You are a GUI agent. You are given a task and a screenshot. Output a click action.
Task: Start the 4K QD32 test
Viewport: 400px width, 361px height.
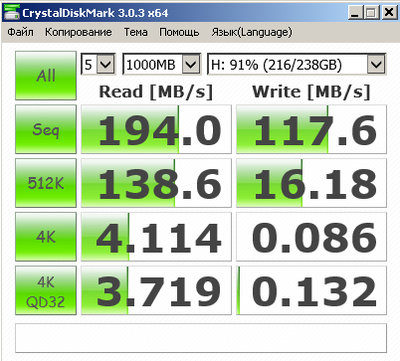(x=46, y=290)
